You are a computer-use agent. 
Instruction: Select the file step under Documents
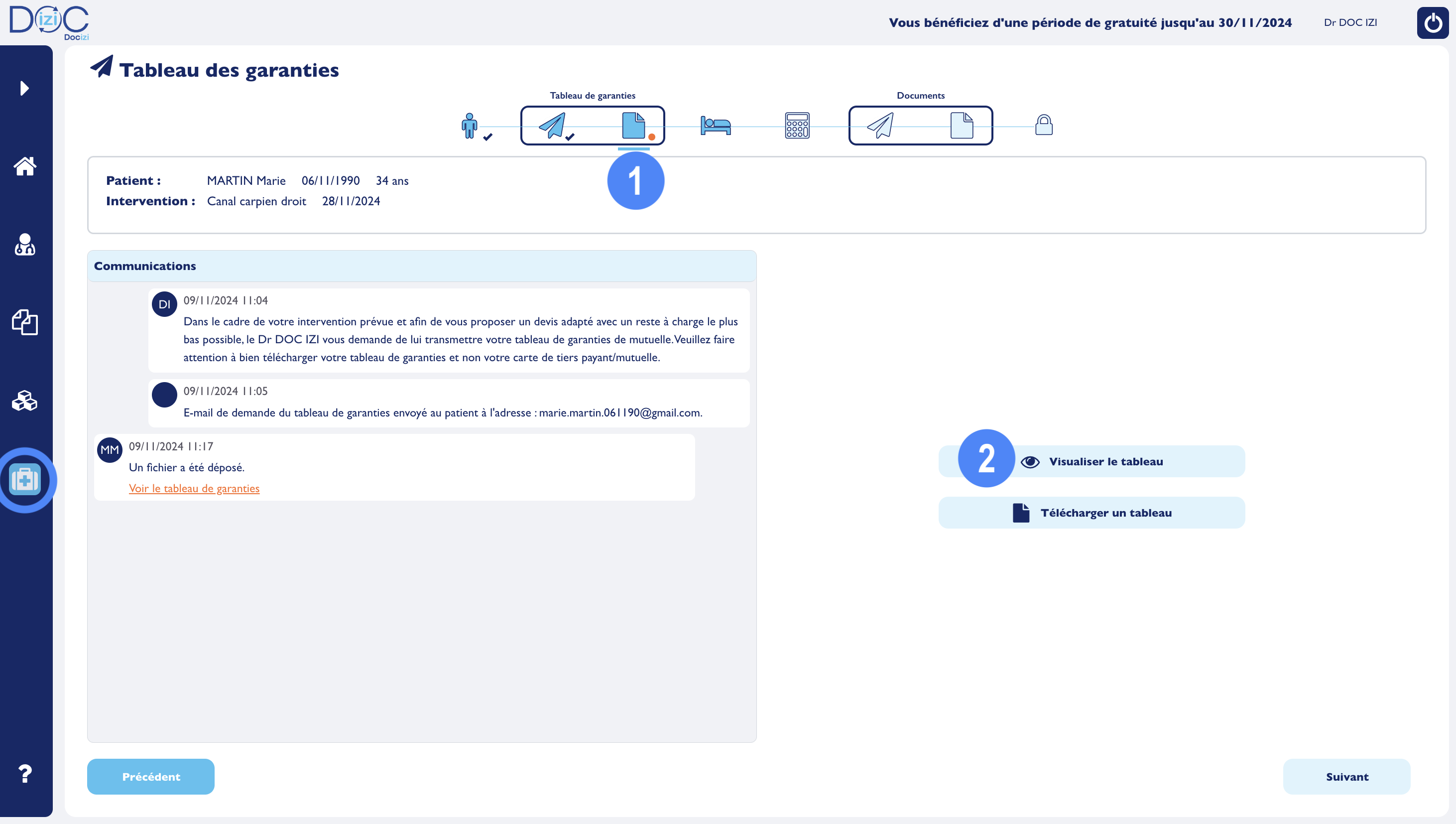[962, 126]
